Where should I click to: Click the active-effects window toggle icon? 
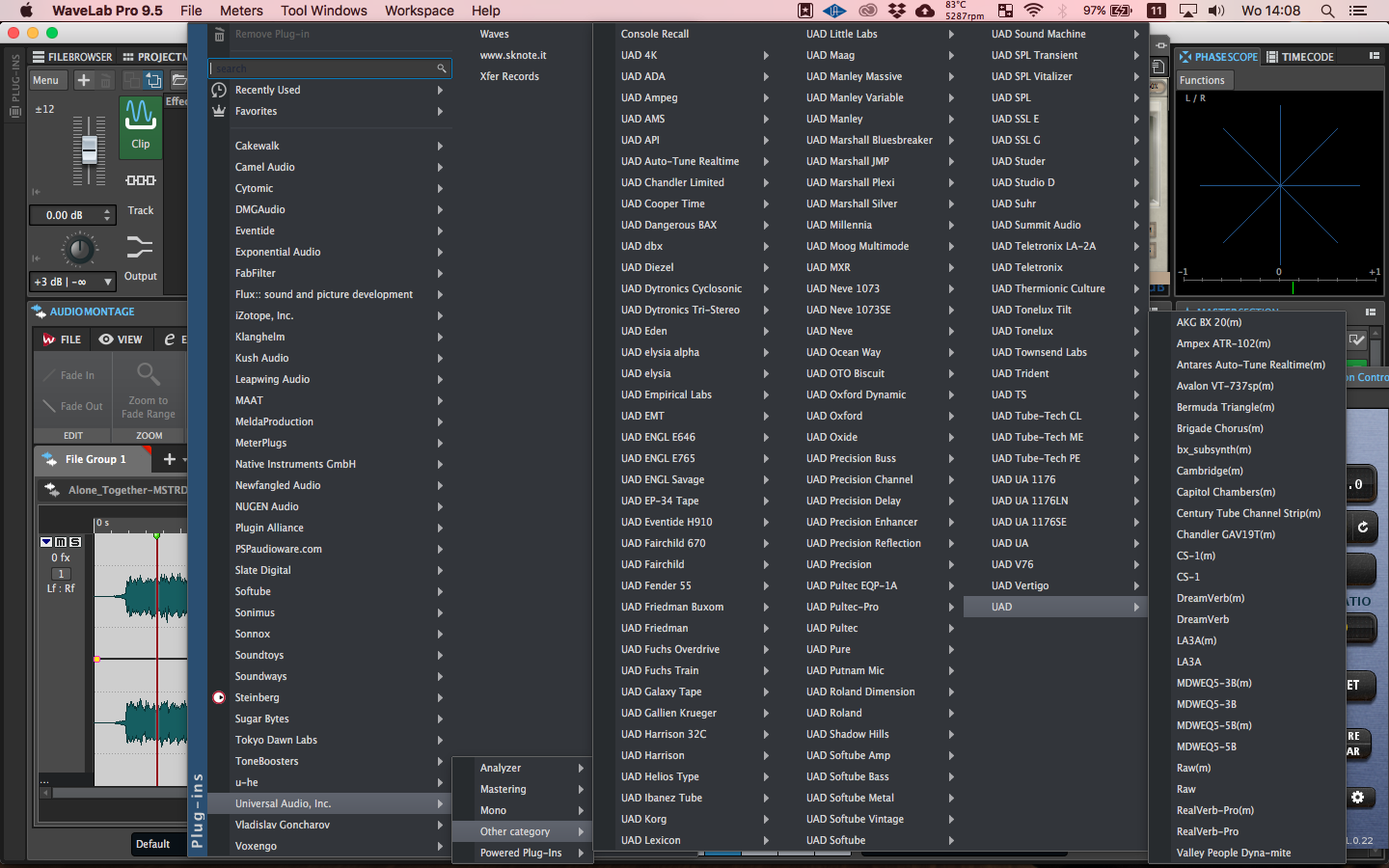coord(154,80)
